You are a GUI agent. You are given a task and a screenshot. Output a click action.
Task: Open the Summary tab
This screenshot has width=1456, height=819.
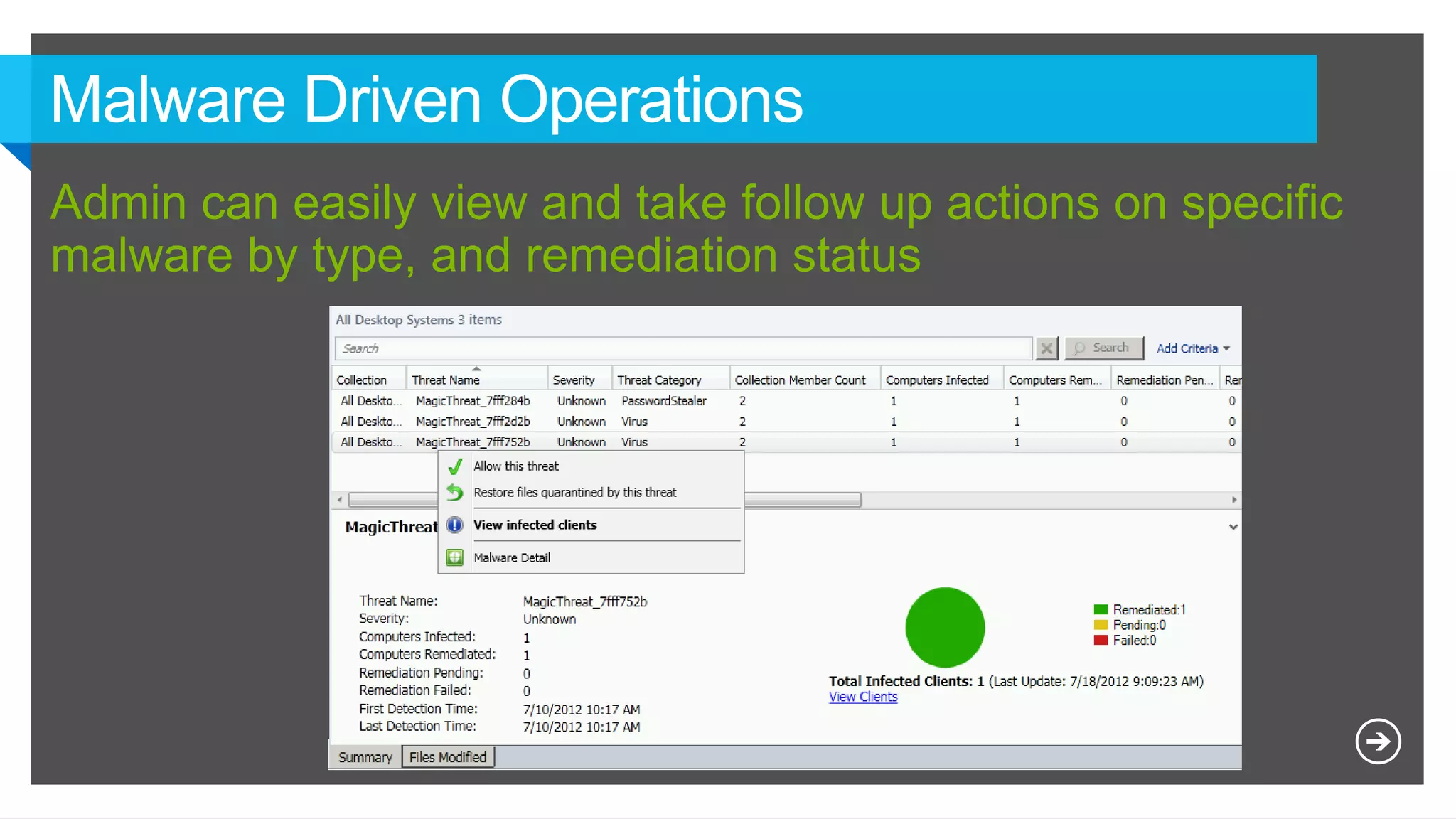coord(365,757)
